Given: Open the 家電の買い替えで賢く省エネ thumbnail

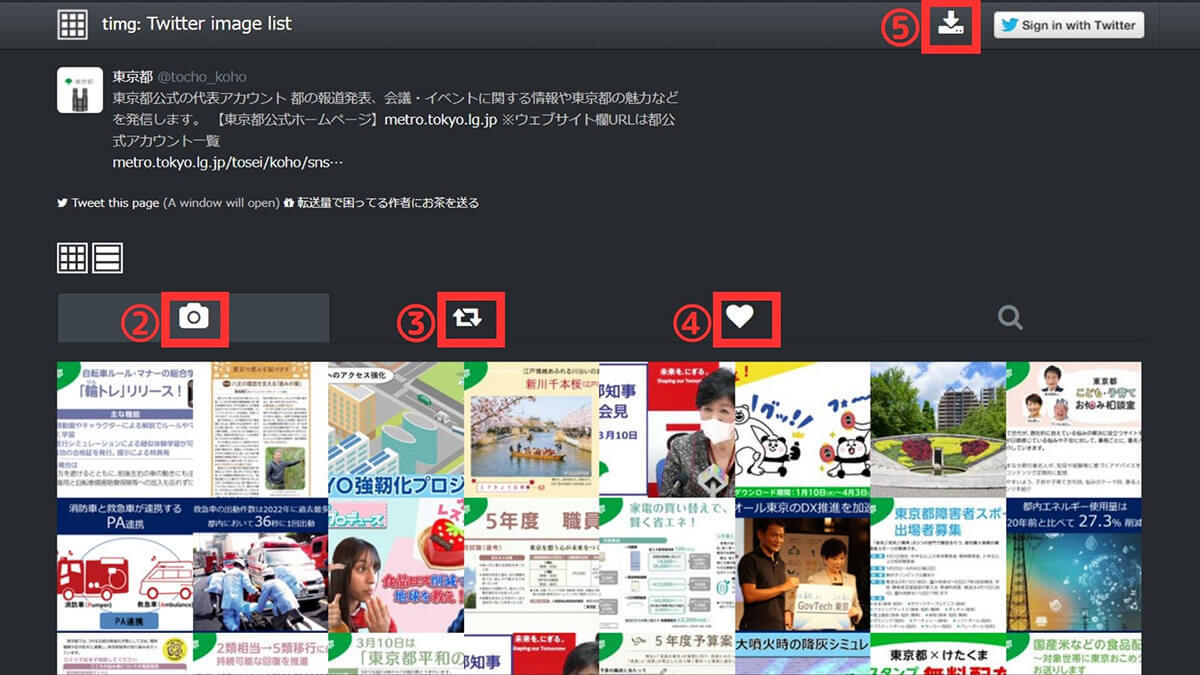Looking at the screenshot, I should tap(667, 565).
